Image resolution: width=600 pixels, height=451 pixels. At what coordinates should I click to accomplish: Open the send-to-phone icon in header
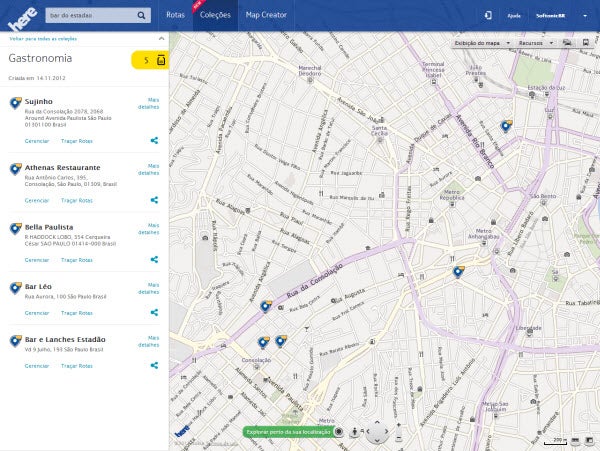pos(488,15)
